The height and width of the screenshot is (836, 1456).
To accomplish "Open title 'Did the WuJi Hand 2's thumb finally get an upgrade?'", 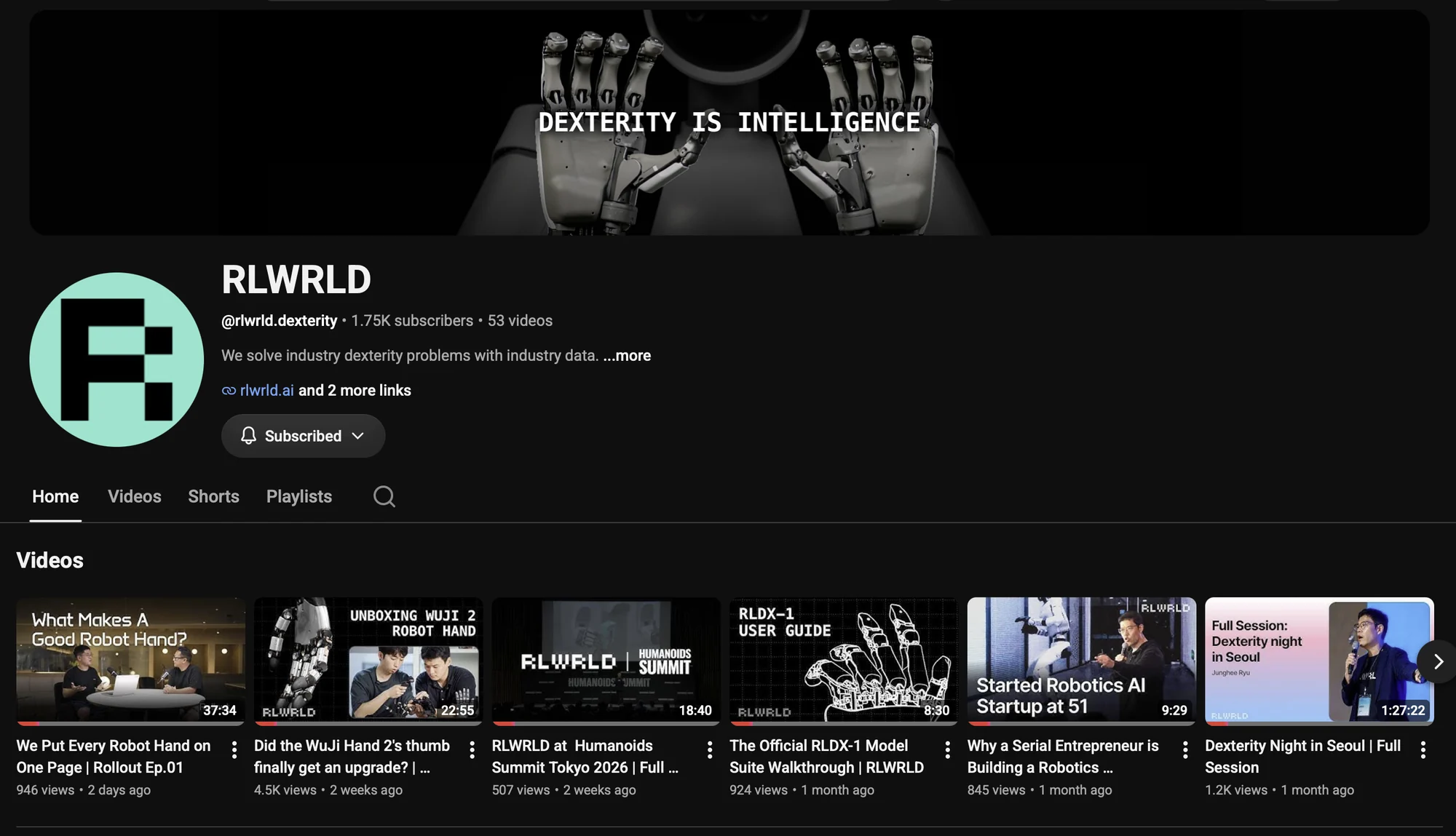I will tap(352, 757).
